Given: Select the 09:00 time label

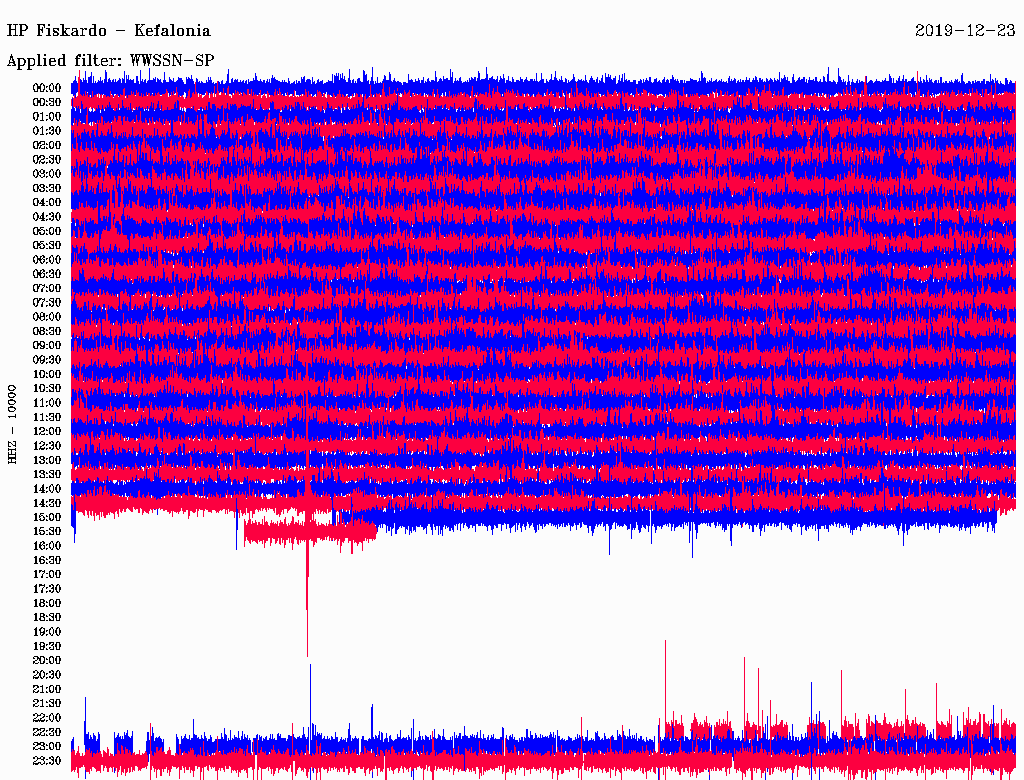Looking at the screenshot, I should 47,346.
